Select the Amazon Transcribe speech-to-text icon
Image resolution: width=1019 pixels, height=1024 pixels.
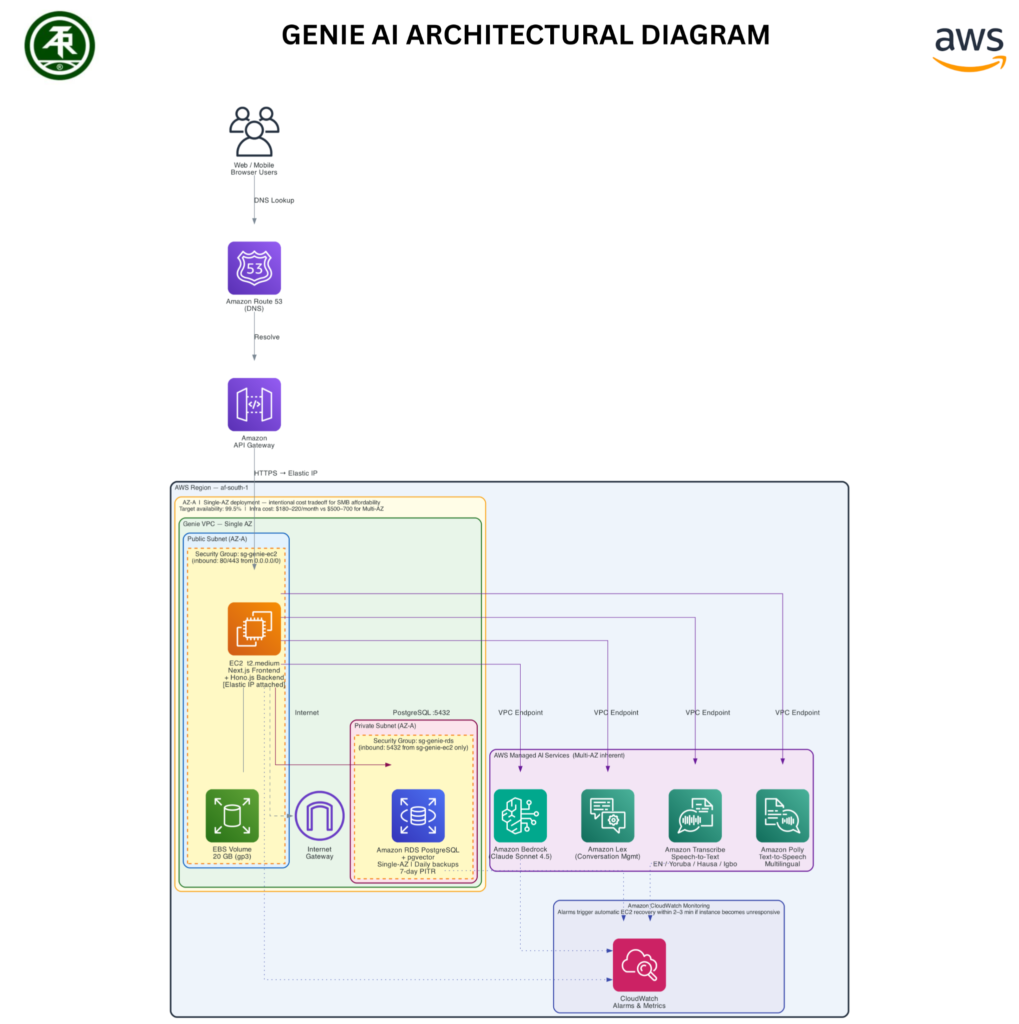pos(695,815)
